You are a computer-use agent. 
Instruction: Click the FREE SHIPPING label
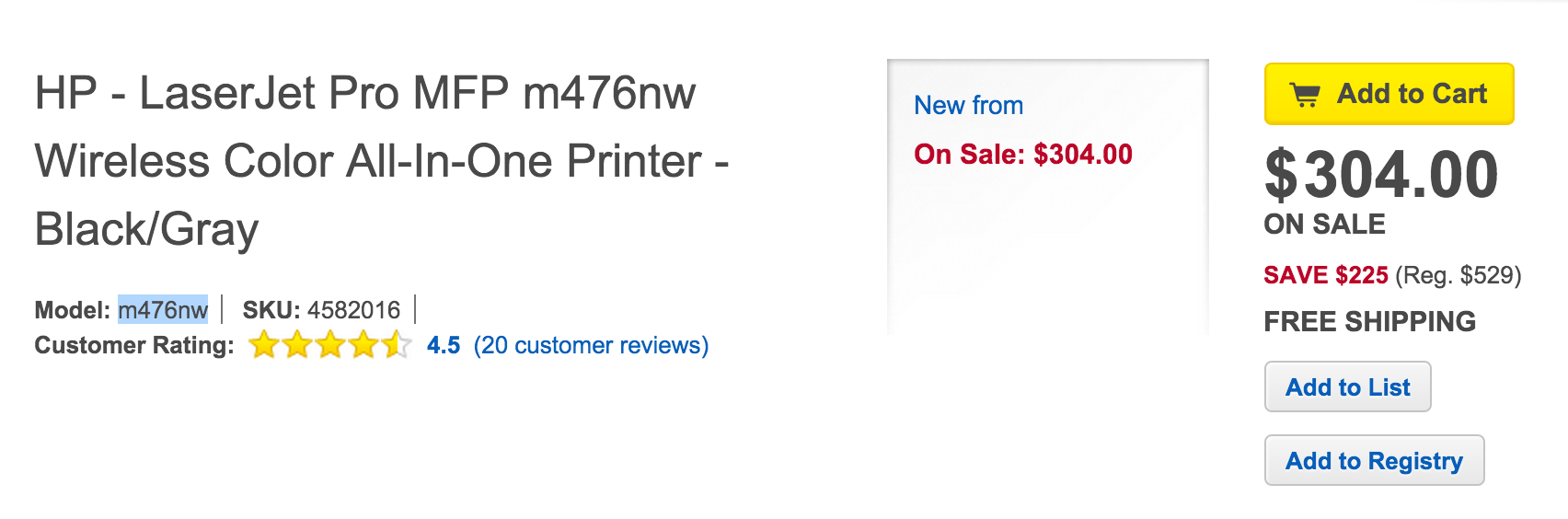tap(1369, 322)
